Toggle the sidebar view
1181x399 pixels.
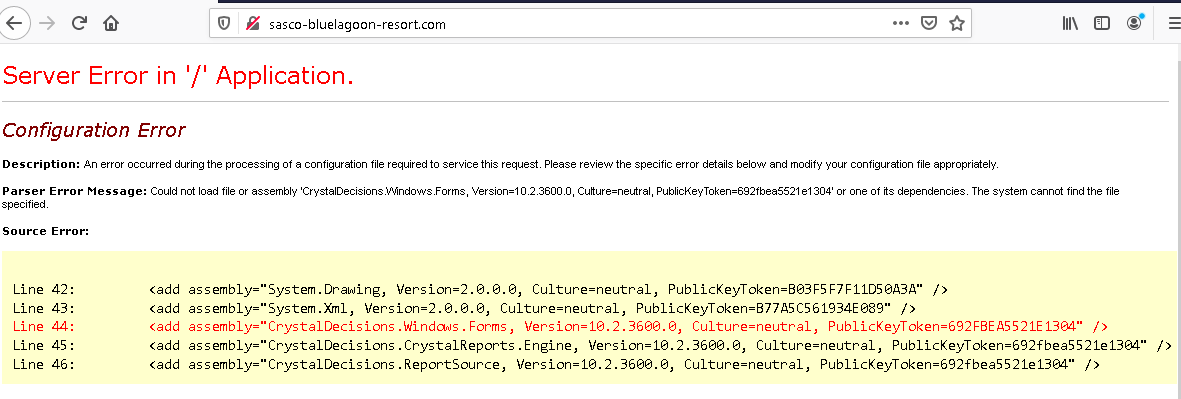click(1102, 23)
